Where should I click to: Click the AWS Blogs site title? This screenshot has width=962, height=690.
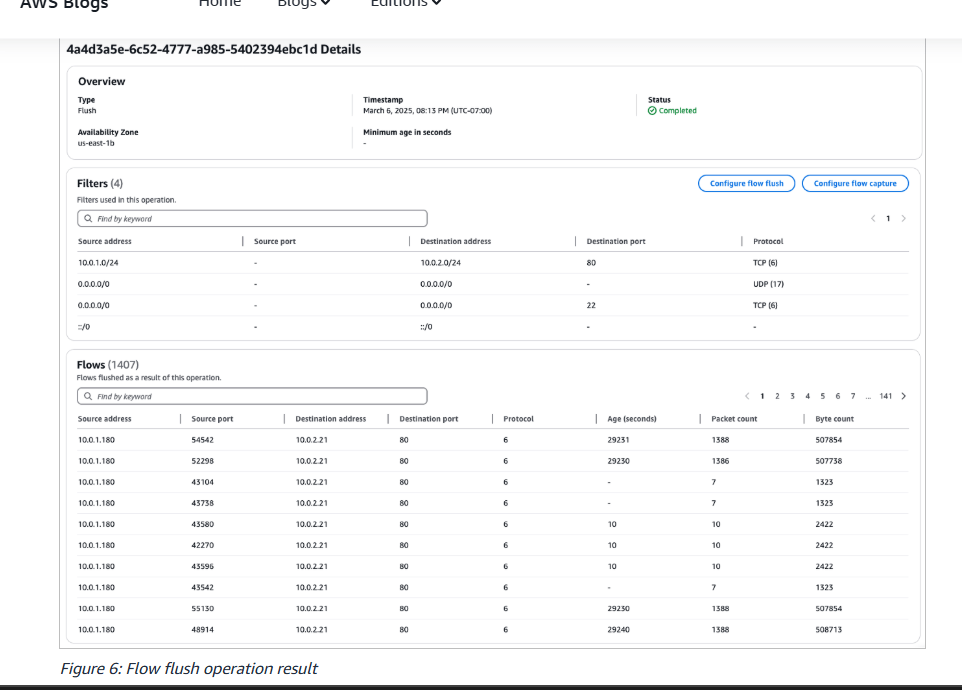point(64,5)
